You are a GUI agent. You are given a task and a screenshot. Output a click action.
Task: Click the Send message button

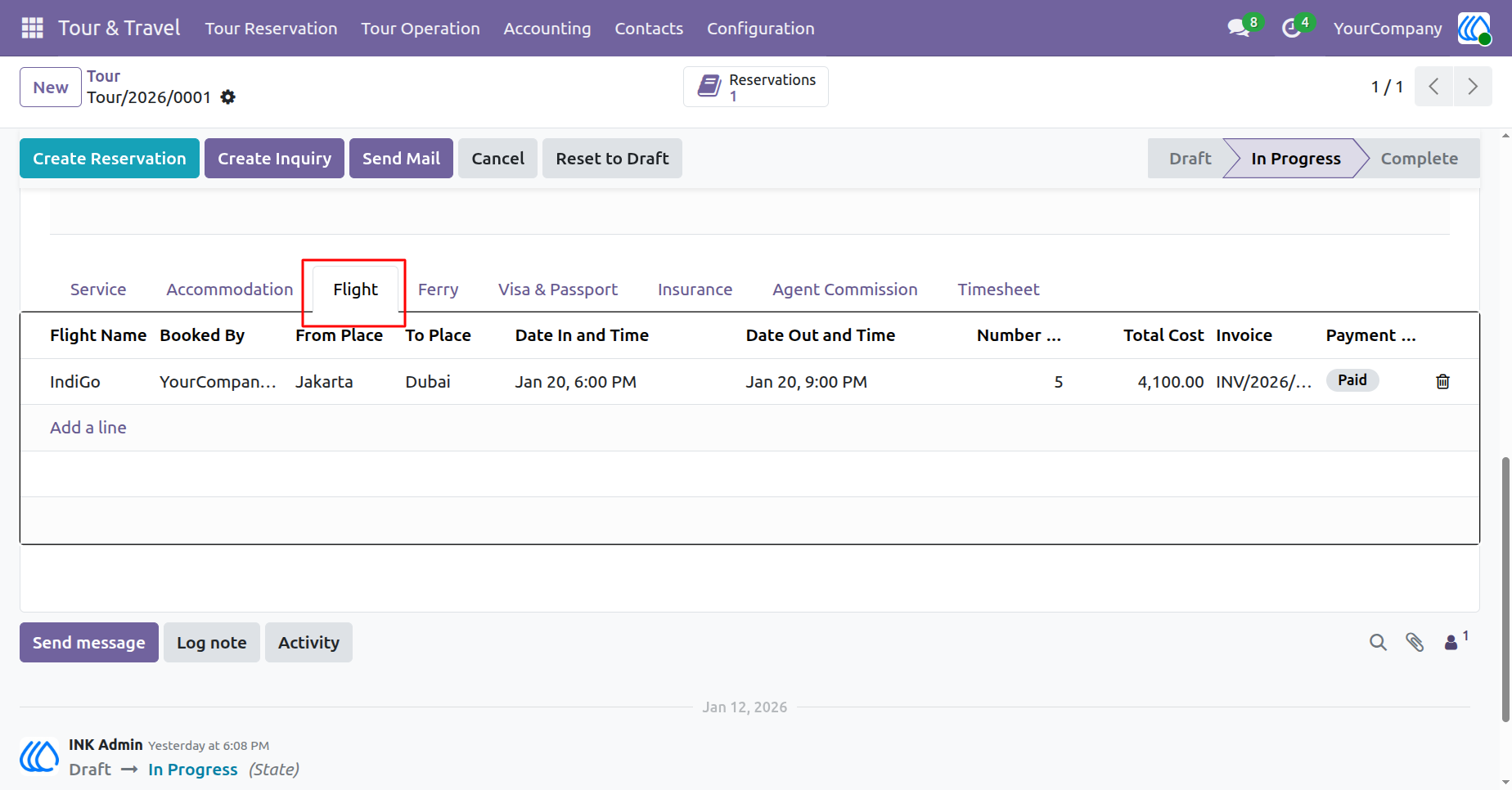tap(89, 643)
